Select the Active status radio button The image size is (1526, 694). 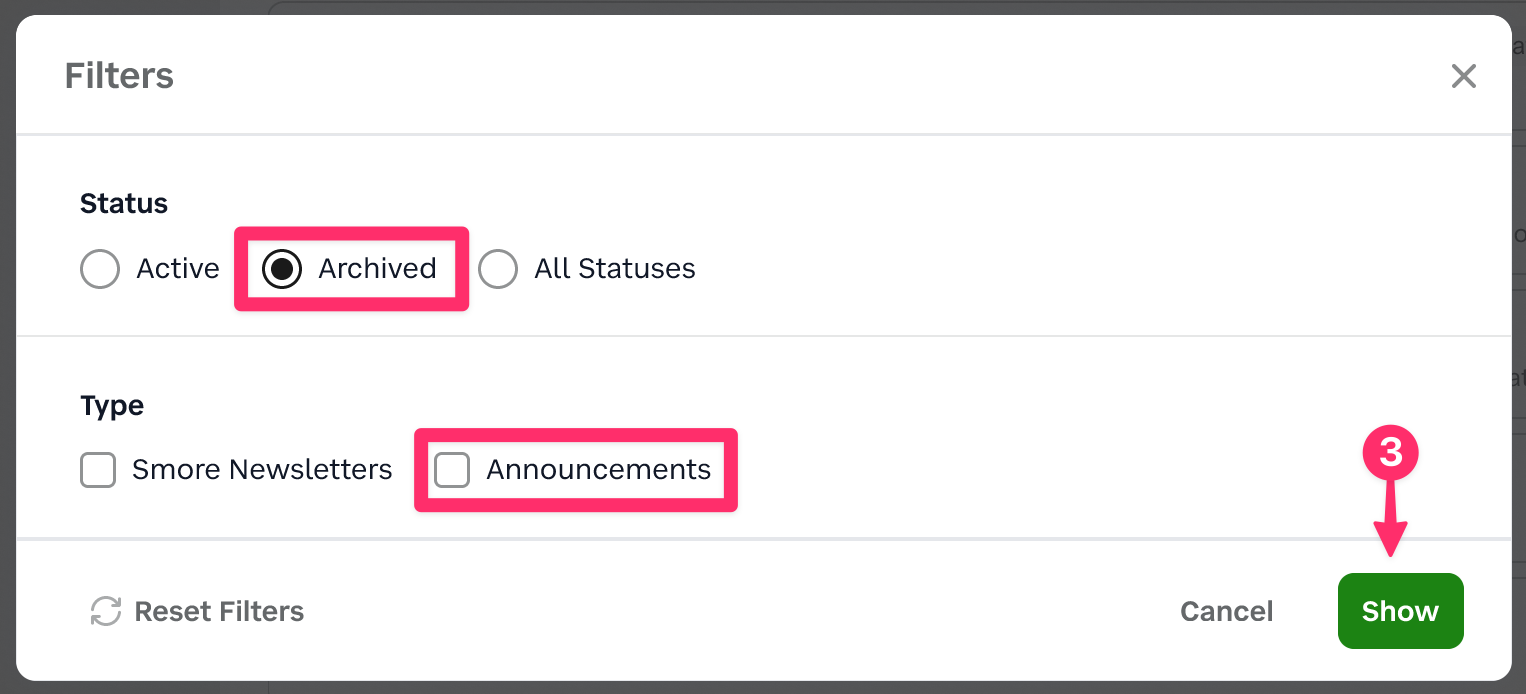tap(100, 269)
